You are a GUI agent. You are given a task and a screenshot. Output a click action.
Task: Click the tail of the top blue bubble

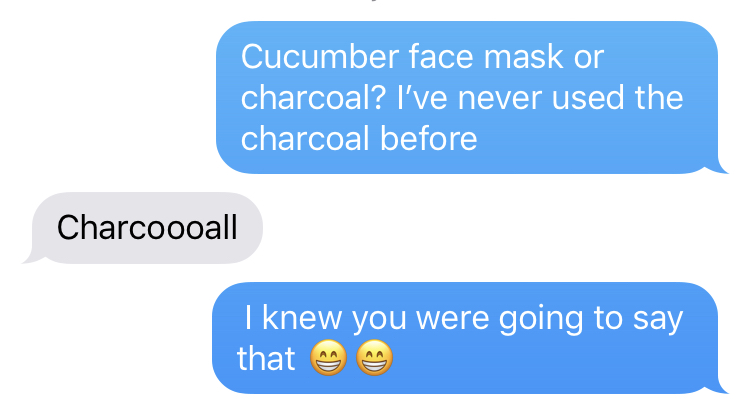[716, 166]
